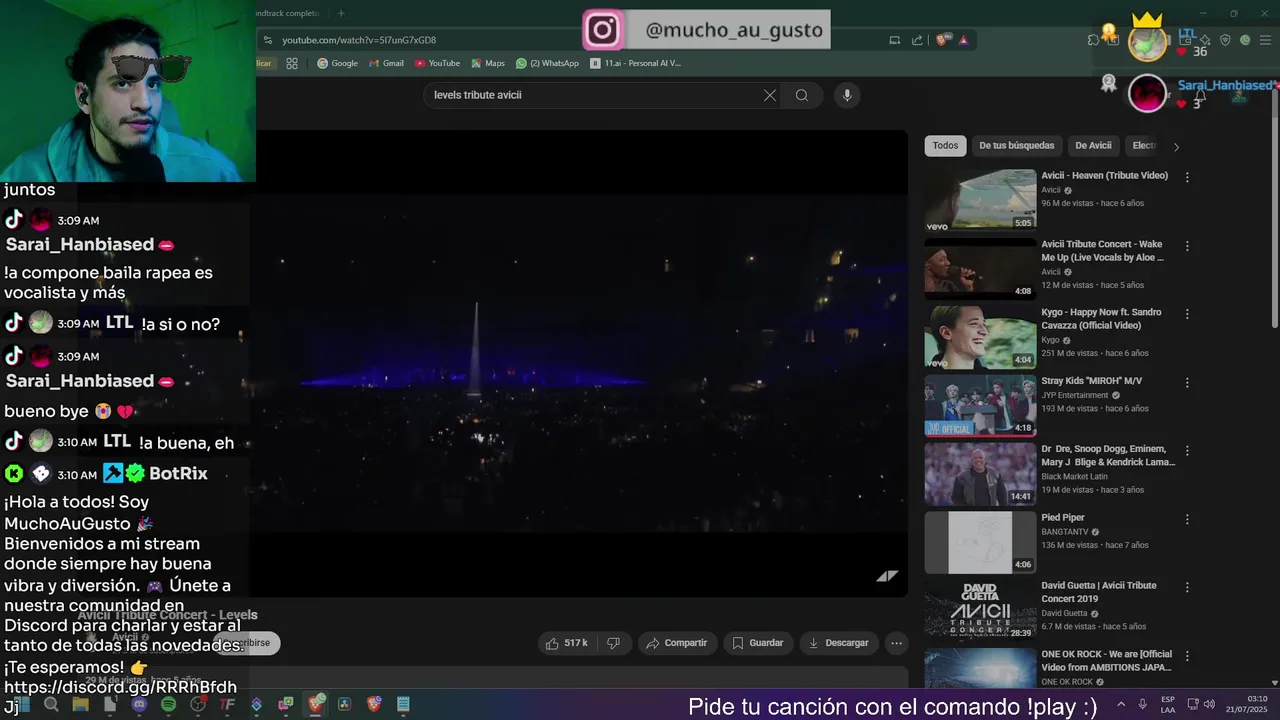Open the bookmarks apps grid icon
Image resolution: width=1280 pixels, height=720 pixels.
pyautogui.click(x=292, y=63)
